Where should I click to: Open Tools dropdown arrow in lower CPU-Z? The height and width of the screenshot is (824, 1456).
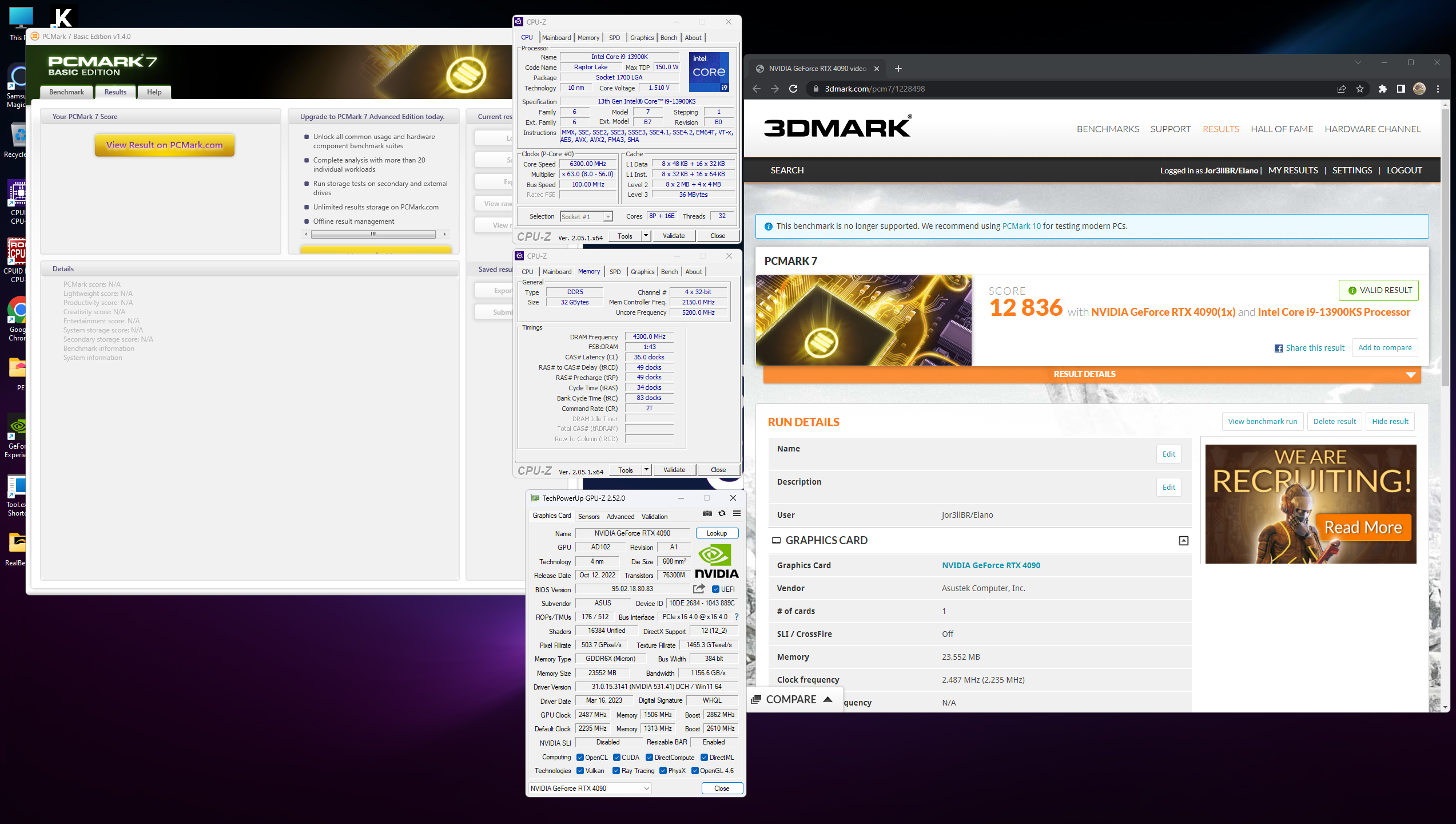point(646,470)
